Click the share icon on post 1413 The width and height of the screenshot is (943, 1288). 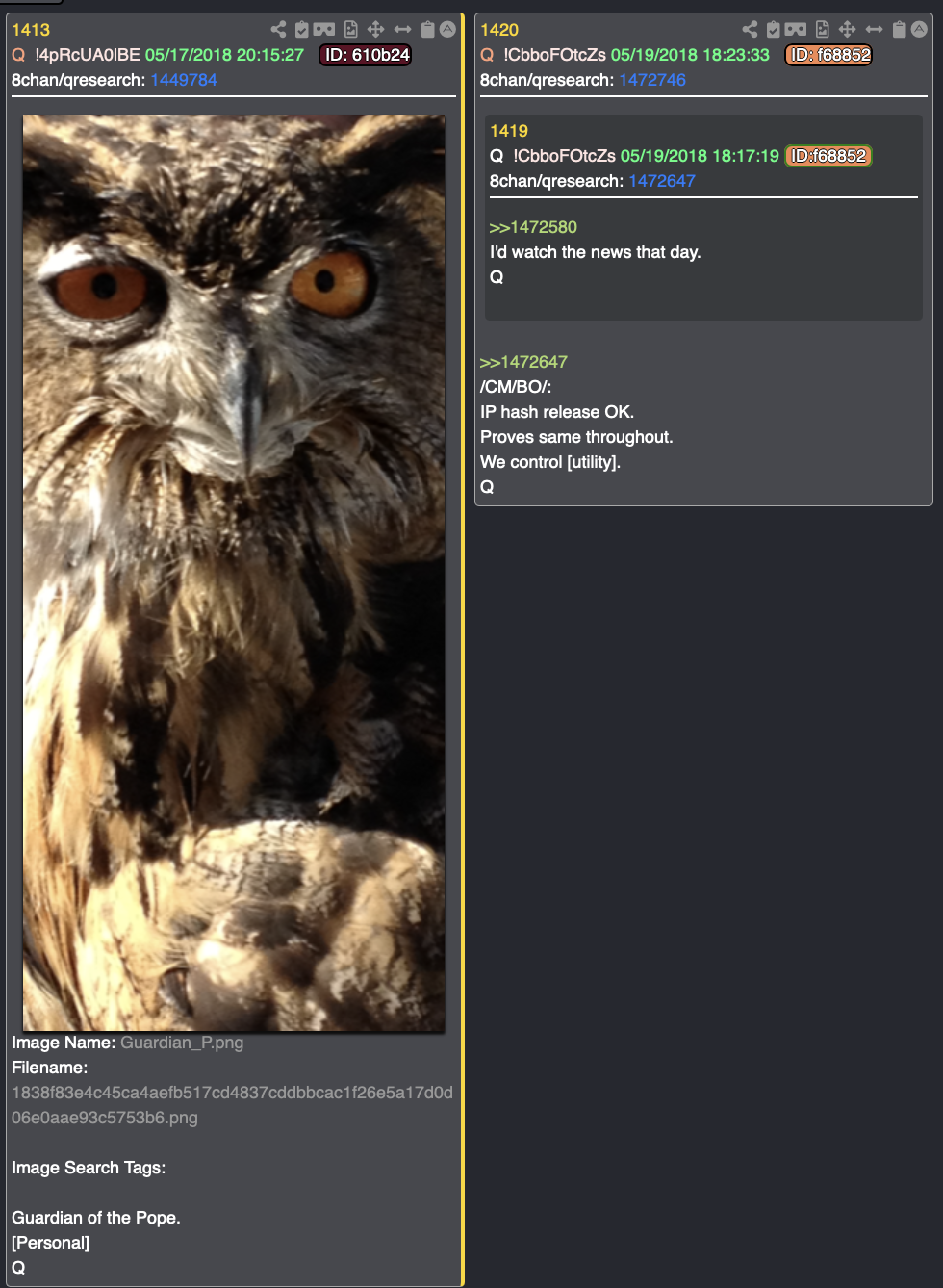point(278,29)
